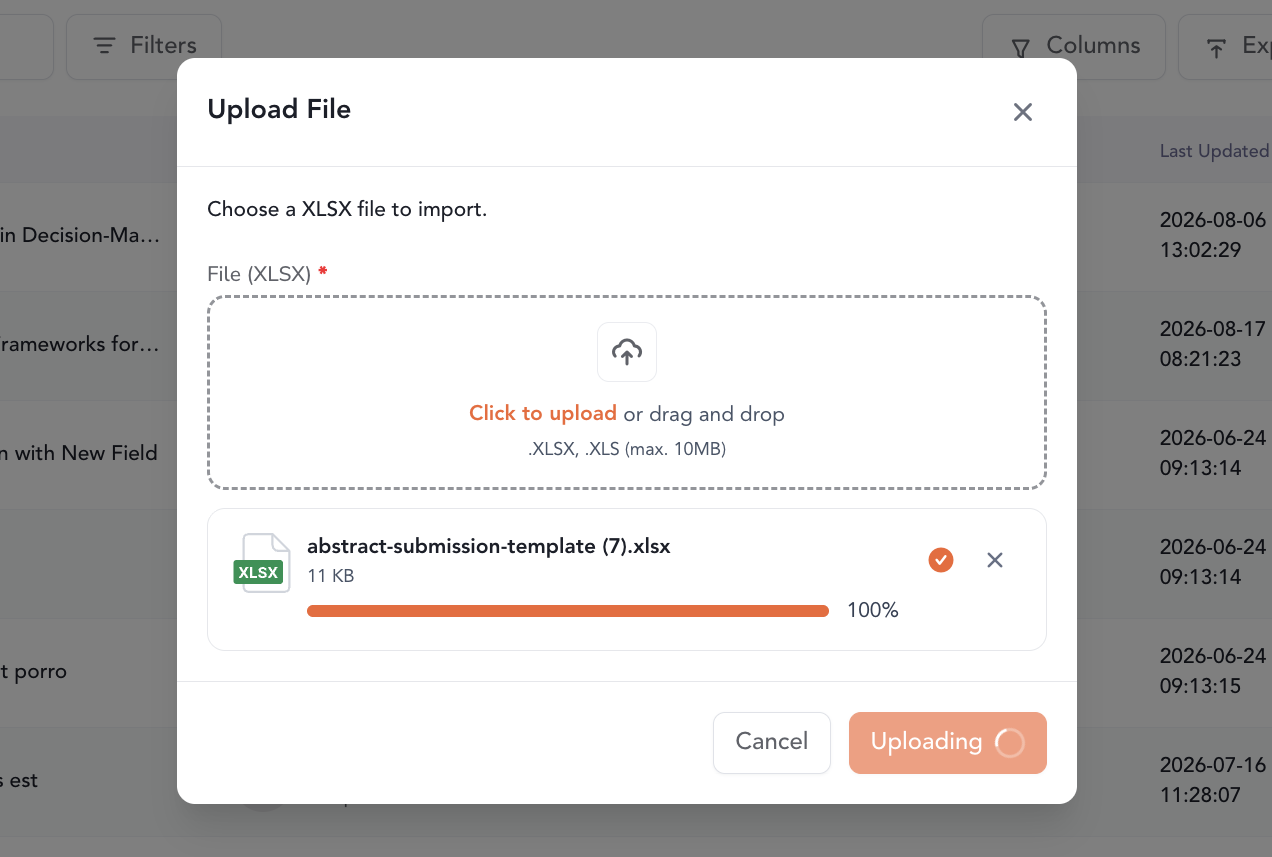Click the Uploading button
1272x857 pixels.
(x=947, y=742)
